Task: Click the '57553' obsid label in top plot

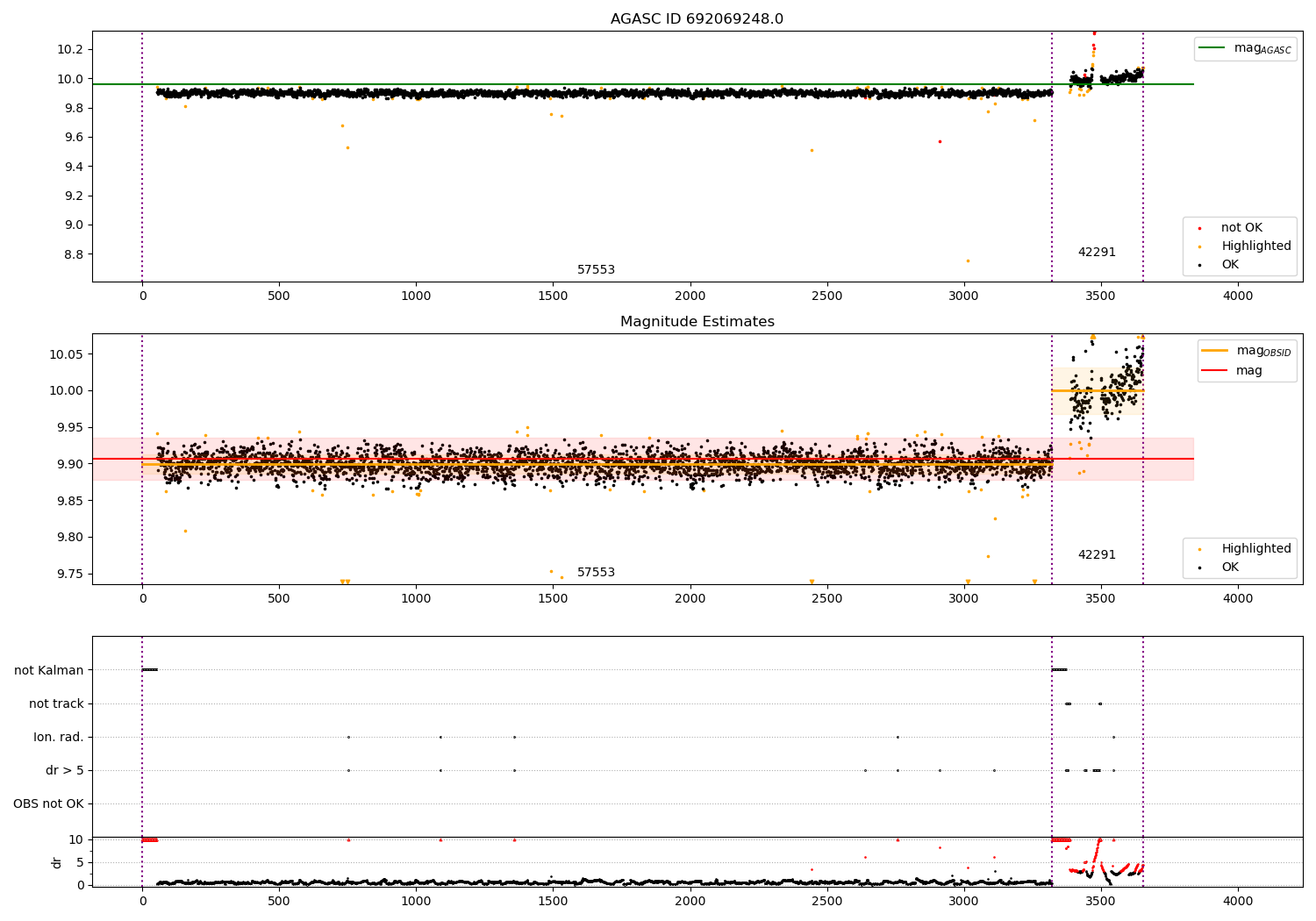Action: pyautogui.click(x=596, y=270)
